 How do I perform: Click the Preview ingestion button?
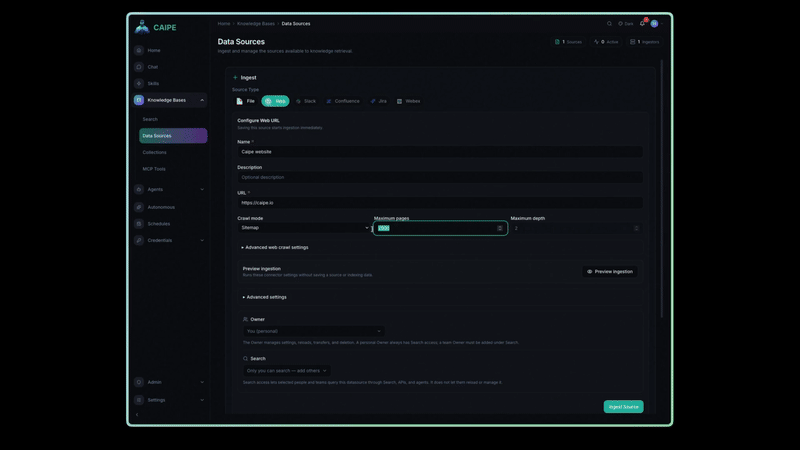[610, 271]
